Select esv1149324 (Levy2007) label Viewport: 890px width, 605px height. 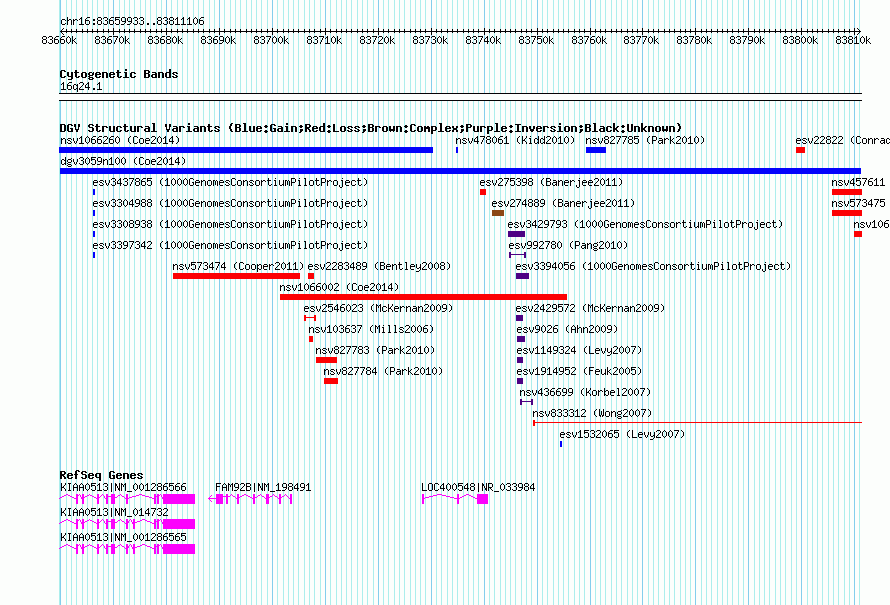[x=580, y=350]
